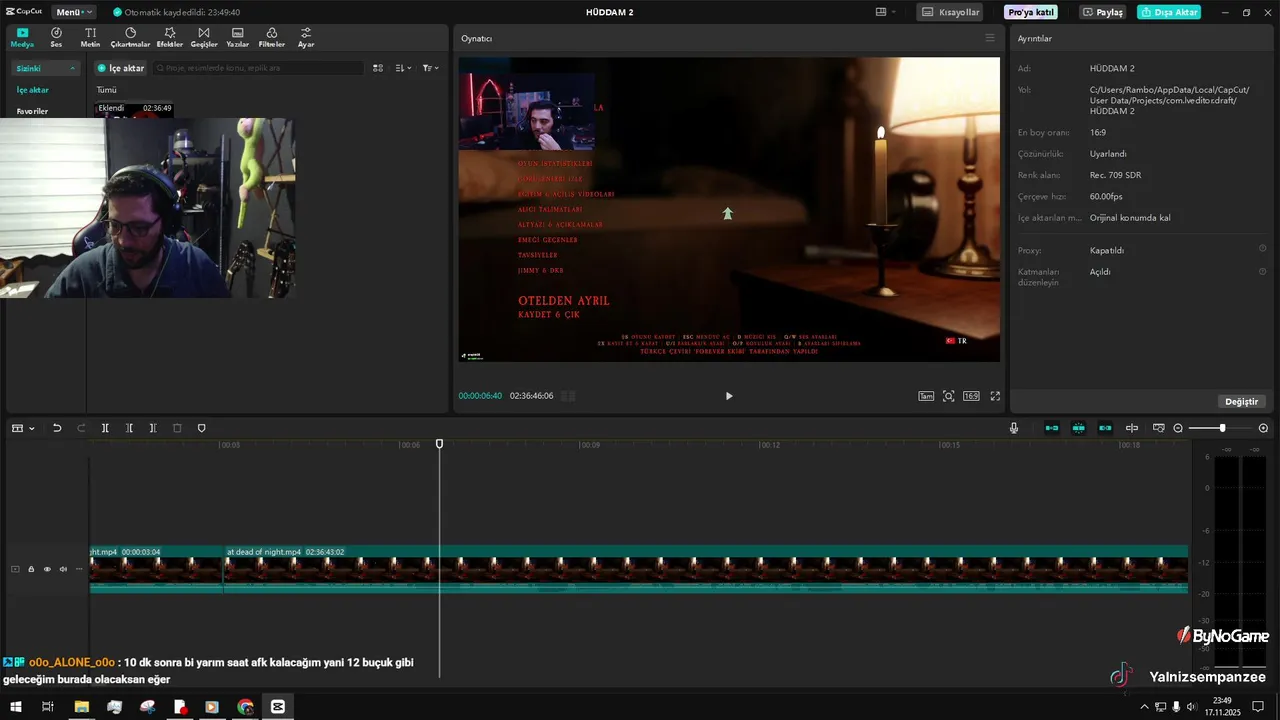This screenshot has width=1280, height=720.
Task: Click the green İçe aktar import button
Action: point(121,68)
